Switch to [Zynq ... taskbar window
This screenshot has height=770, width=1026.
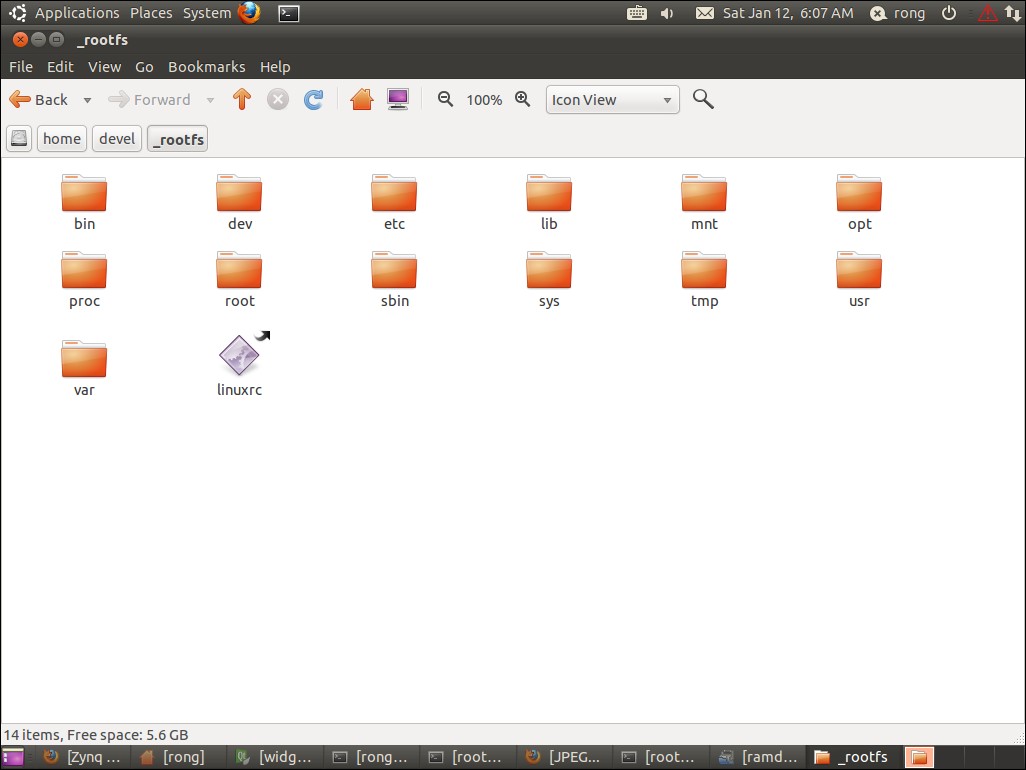(x=82, y=758)
